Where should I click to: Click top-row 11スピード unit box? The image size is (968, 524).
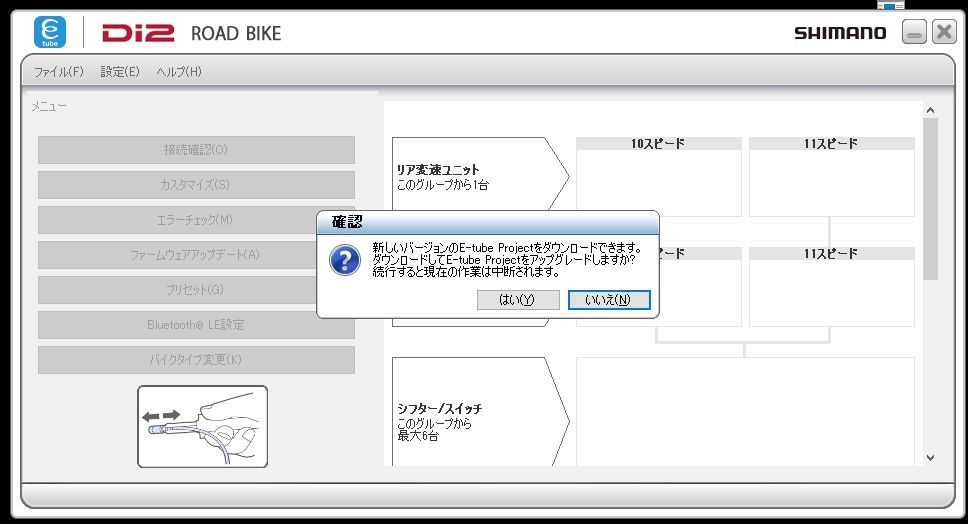point(832,177)
